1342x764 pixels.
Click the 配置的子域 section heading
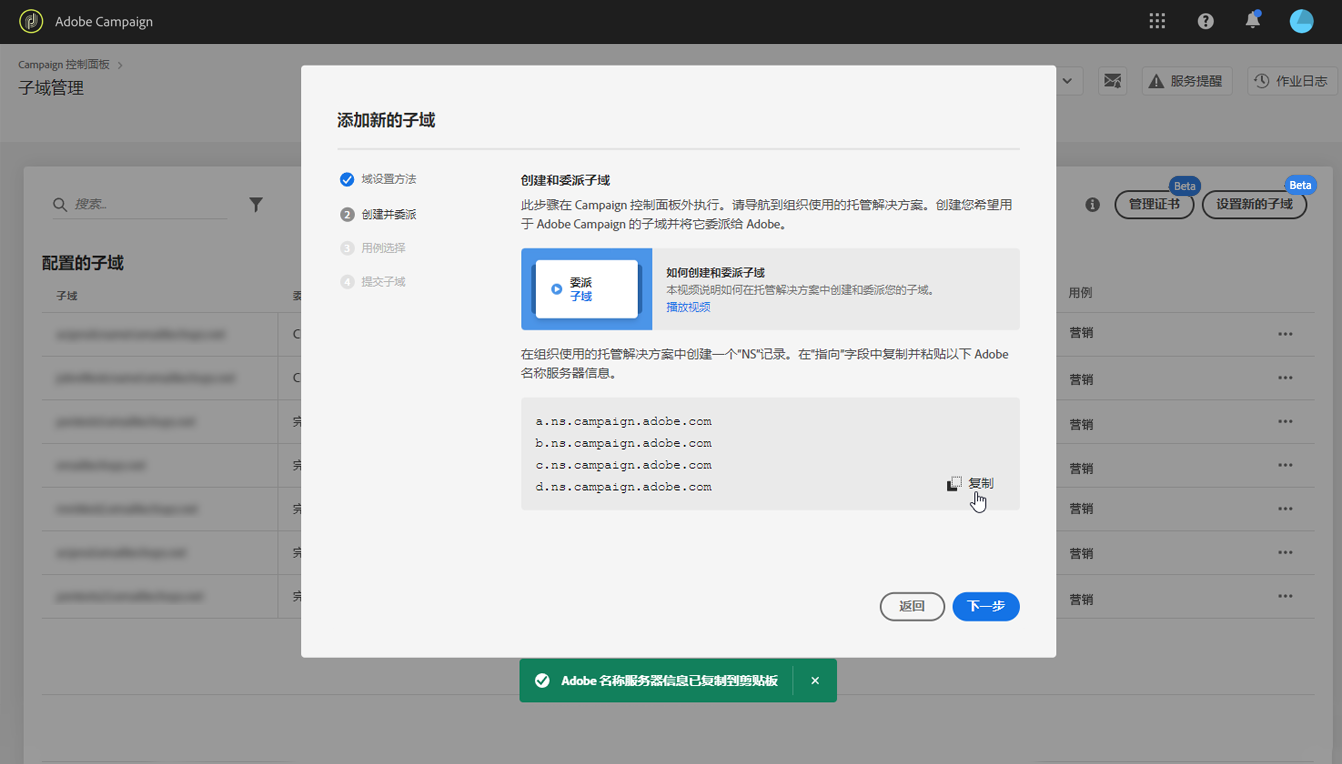click(83, 263)
